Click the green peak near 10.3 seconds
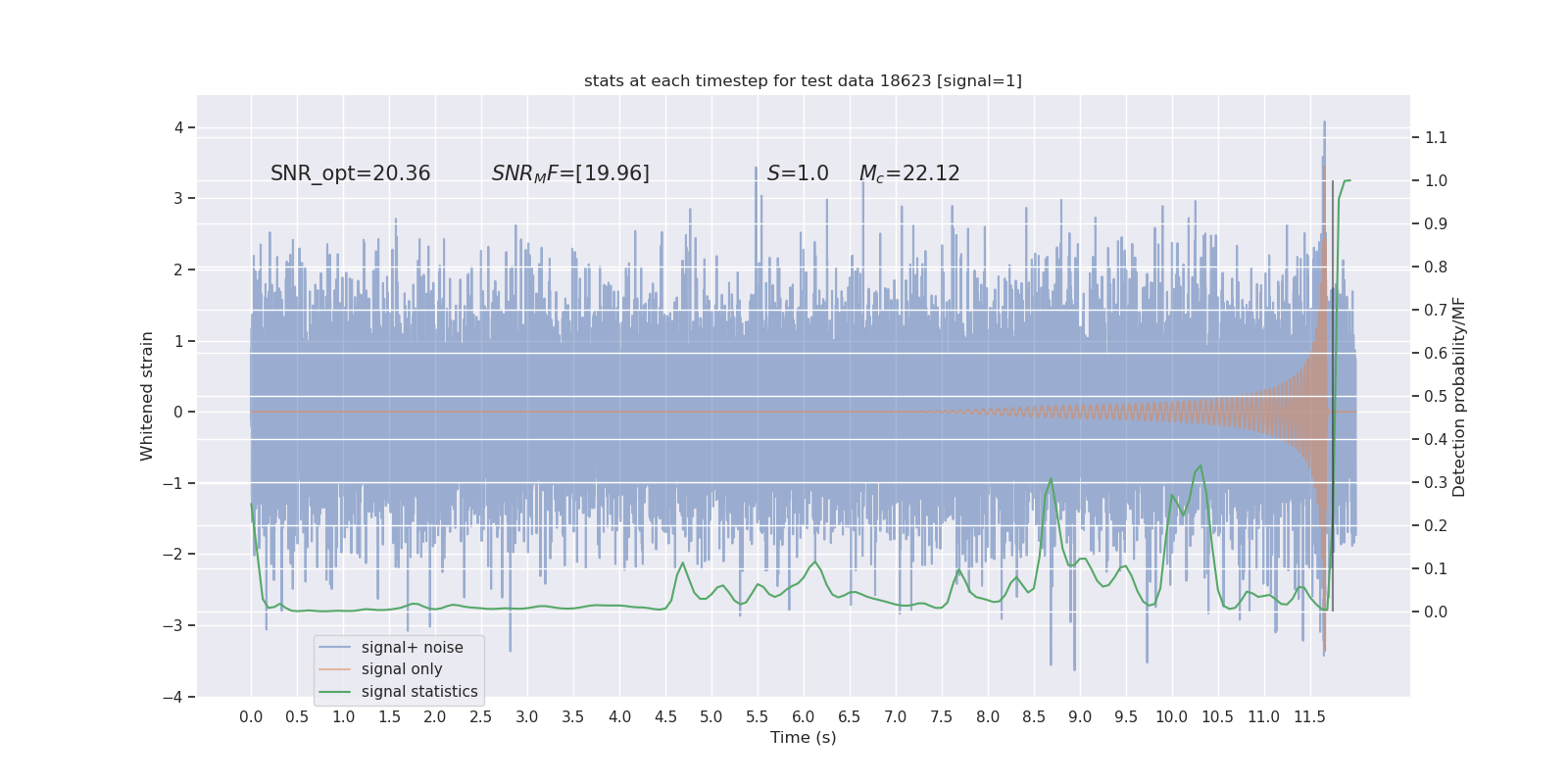This screenshot has width=1568, height=784. [x=1200, y=466]
